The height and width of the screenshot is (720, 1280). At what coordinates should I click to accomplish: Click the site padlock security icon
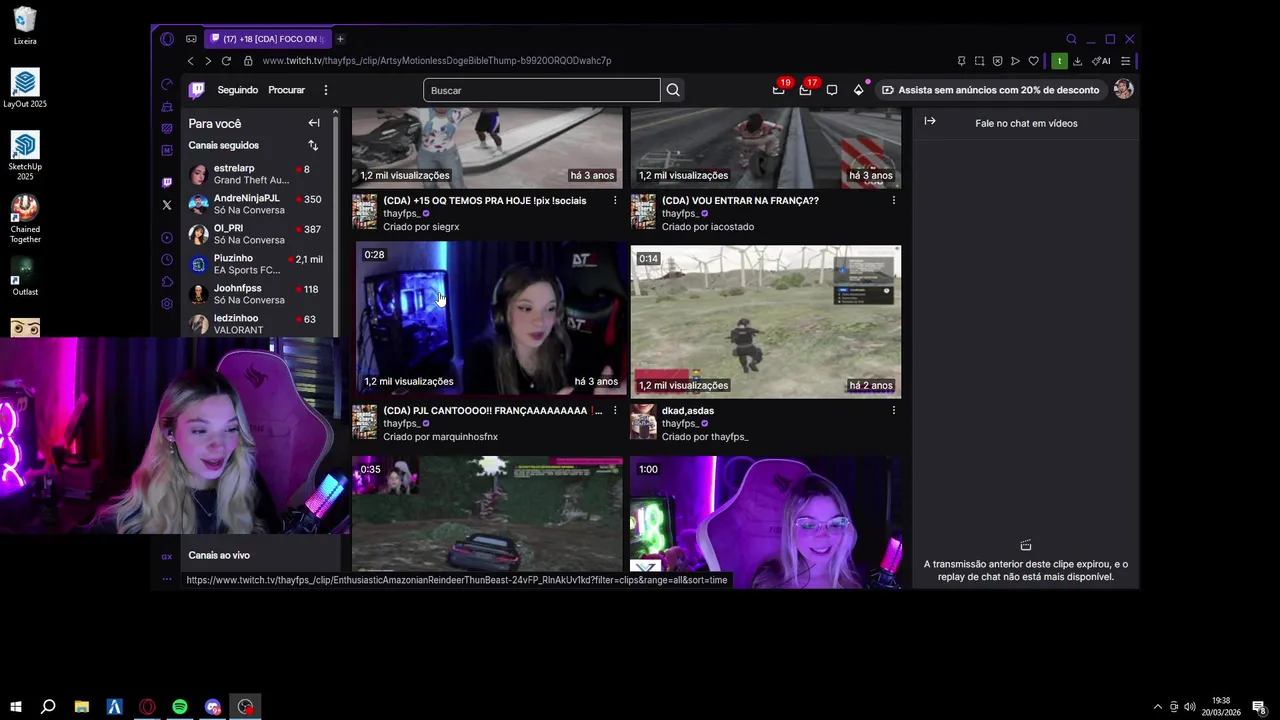pos(248,61)
